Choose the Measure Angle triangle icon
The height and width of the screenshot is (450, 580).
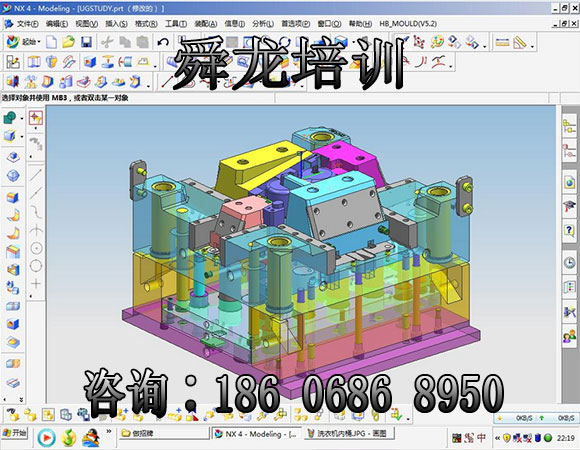[520, 43]
